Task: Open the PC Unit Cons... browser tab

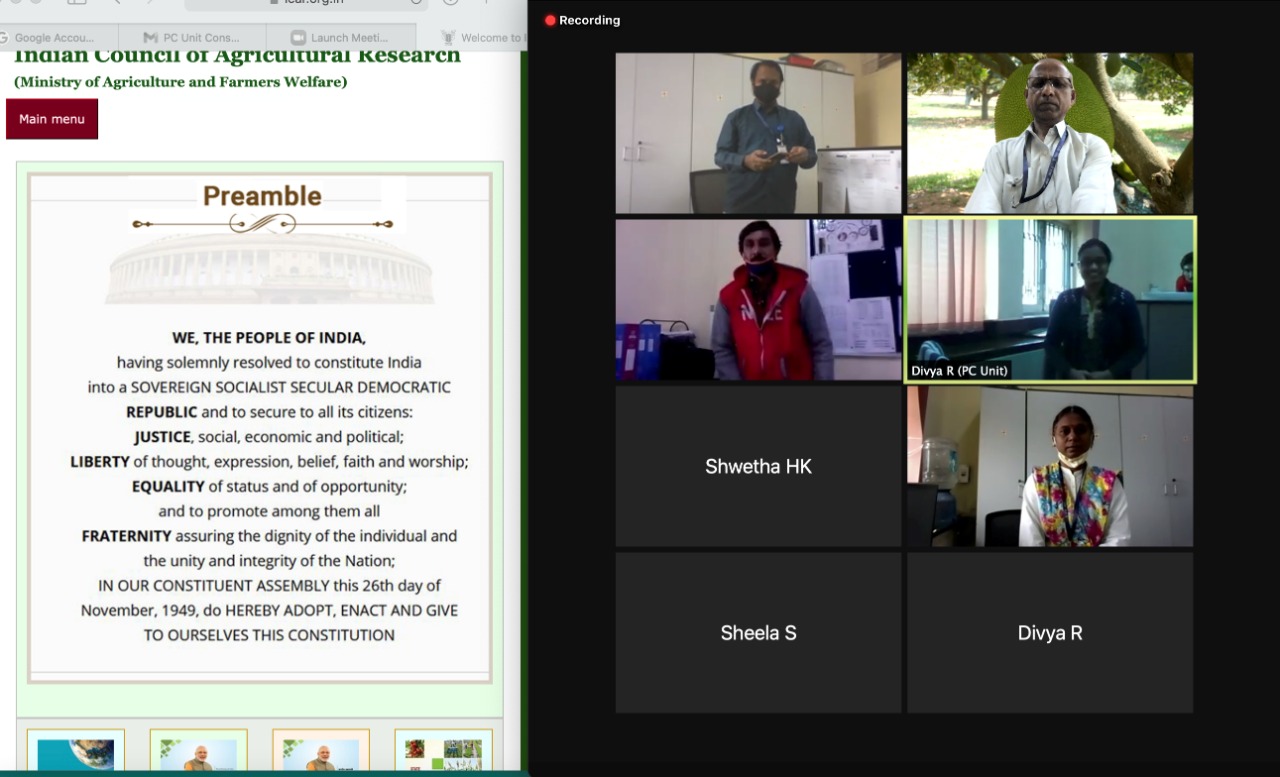Action: (201, 38)
